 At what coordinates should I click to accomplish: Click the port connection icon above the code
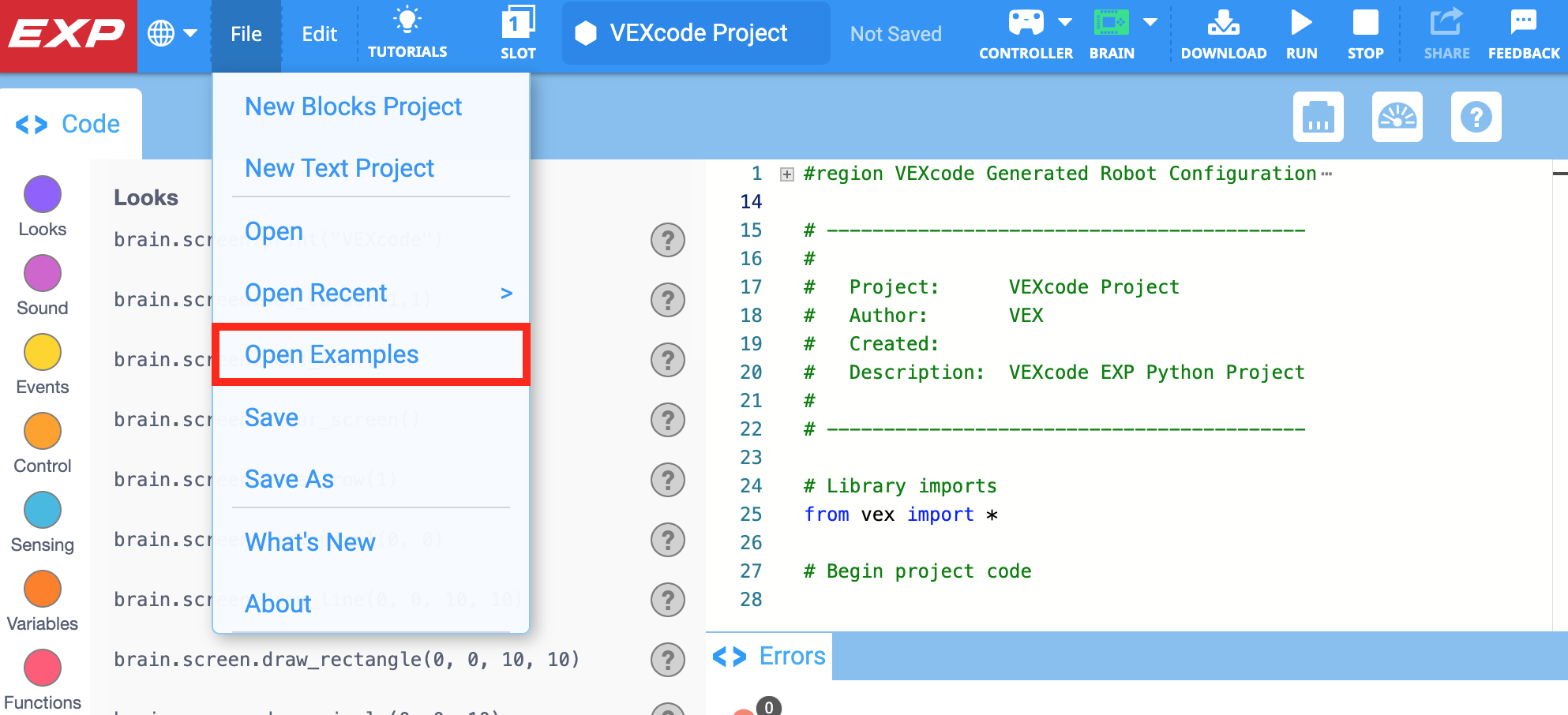pos(1318,117)
